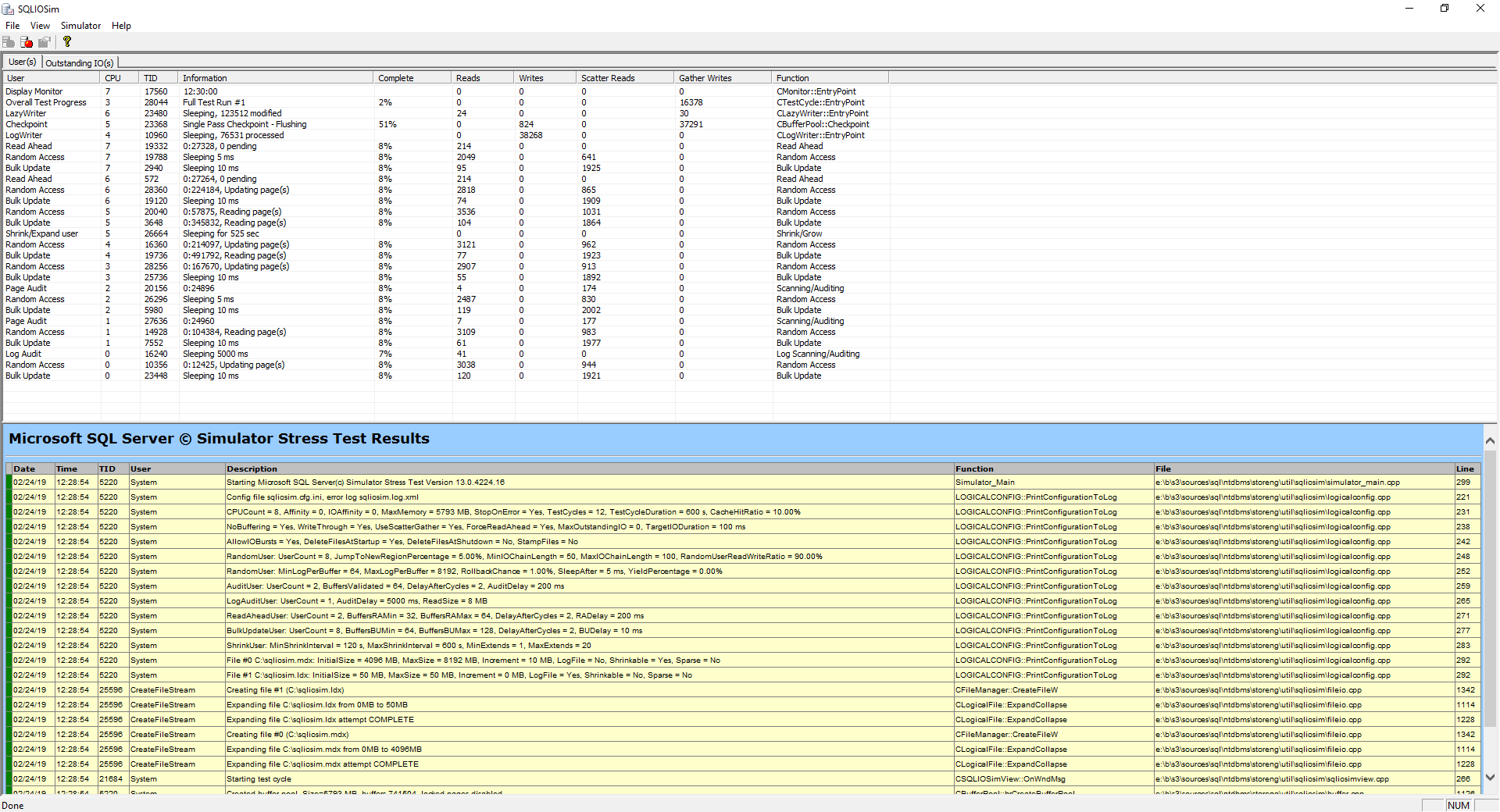
Task: Click the NUM indicator in status bar
Action: (1458, 806)
